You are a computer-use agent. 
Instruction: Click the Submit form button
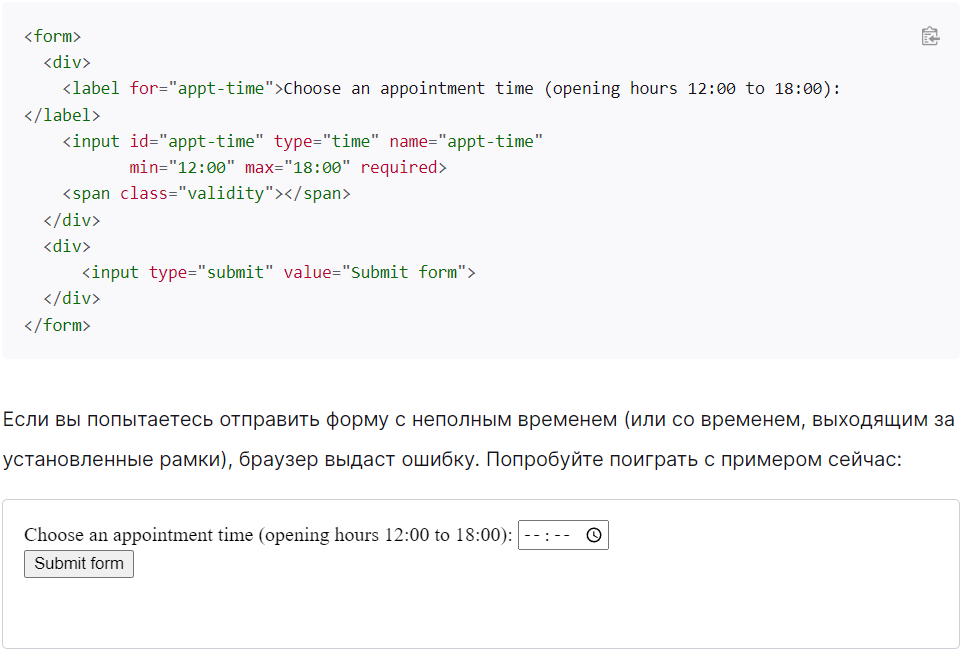79,563
